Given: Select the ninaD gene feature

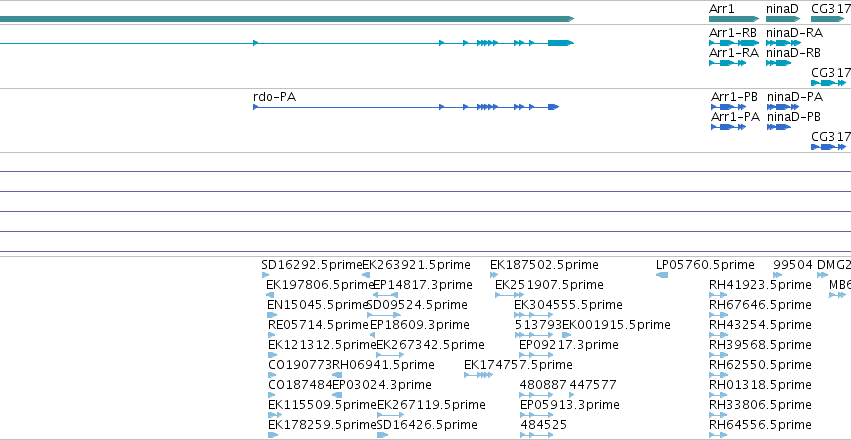Looking at the screenshot, I should [784, 19].
